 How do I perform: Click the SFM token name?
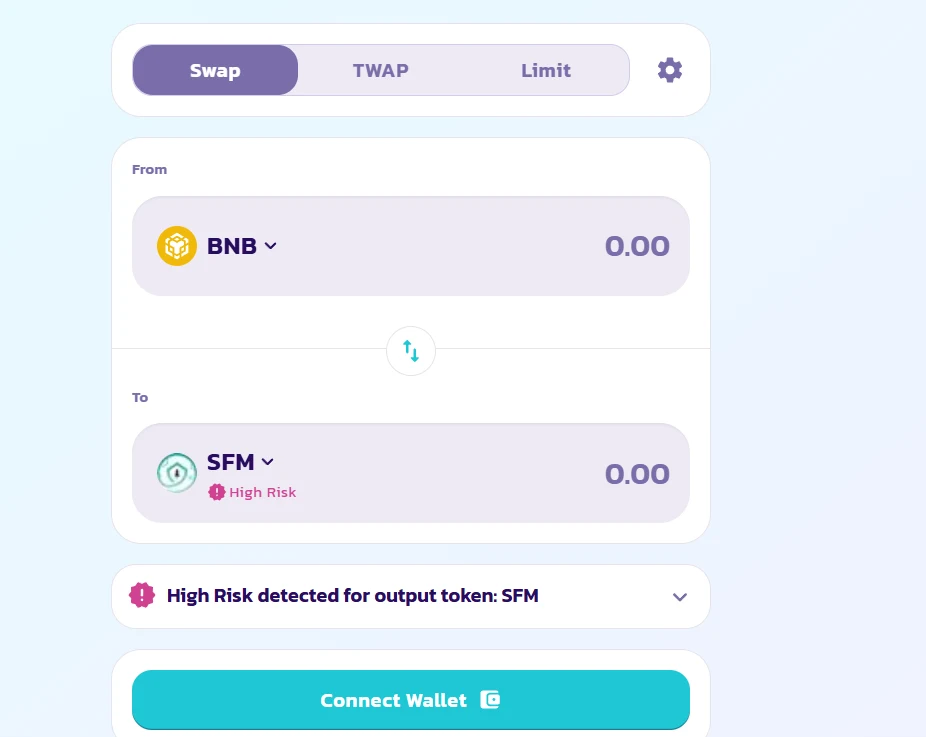click(x=230, y=462)
